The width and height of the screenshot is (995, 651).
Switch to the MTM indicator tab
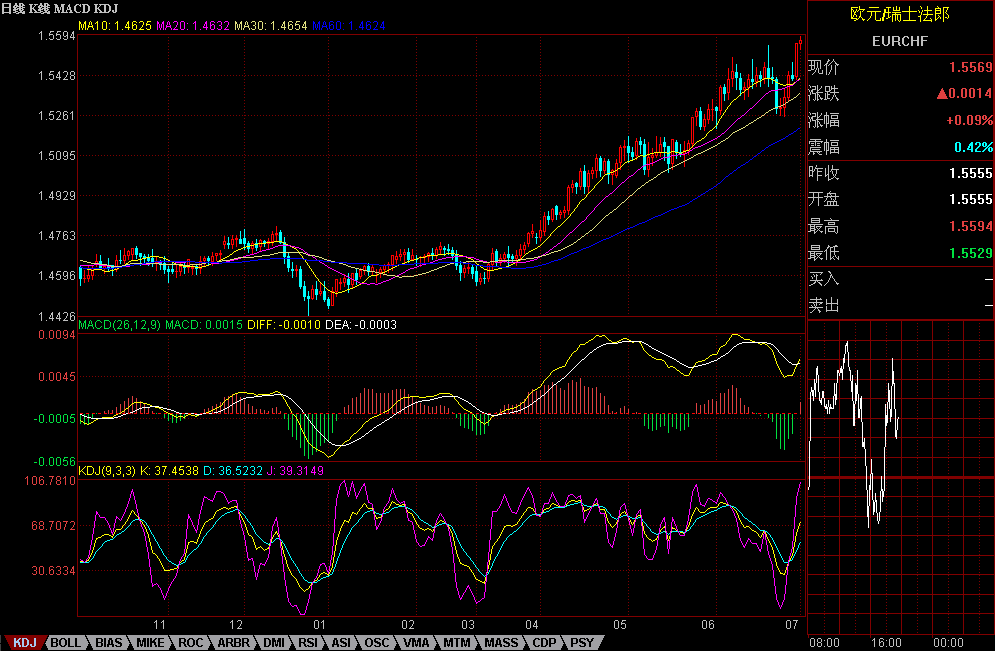[x=457, y=643]
